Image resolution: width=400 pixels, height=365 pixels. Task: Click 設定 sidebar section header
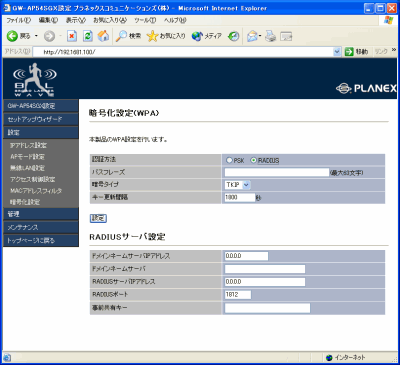pos(41,132)
